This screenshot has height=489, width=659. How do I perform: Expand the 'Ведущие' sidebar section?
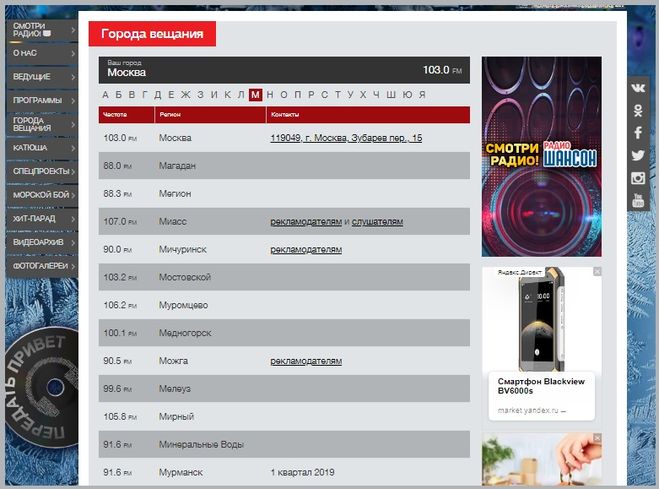40,77
